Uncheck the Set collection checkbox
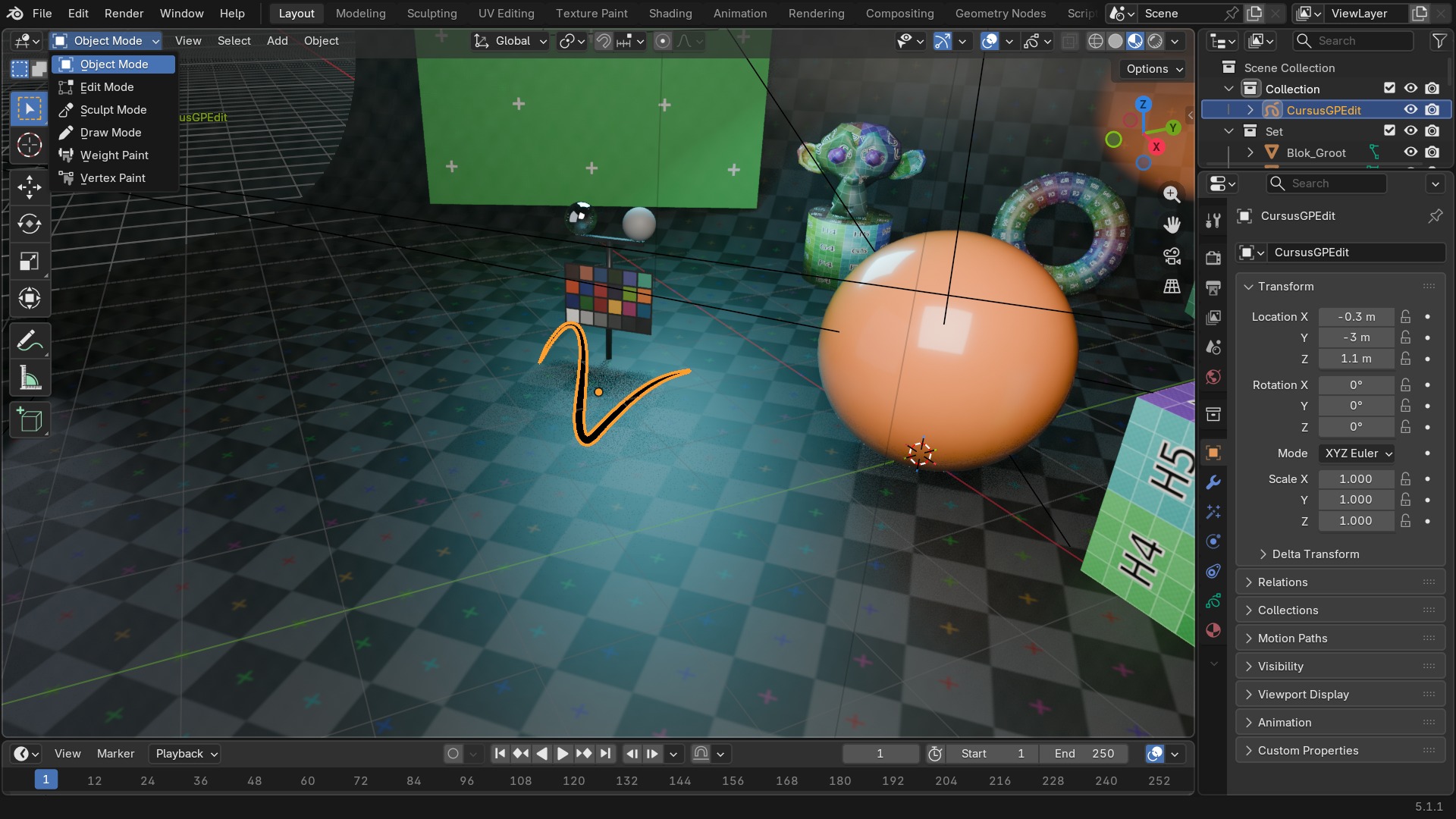Image resolution: width=1456 pixels, height=819 pixels. click(x=1389, y=130)
